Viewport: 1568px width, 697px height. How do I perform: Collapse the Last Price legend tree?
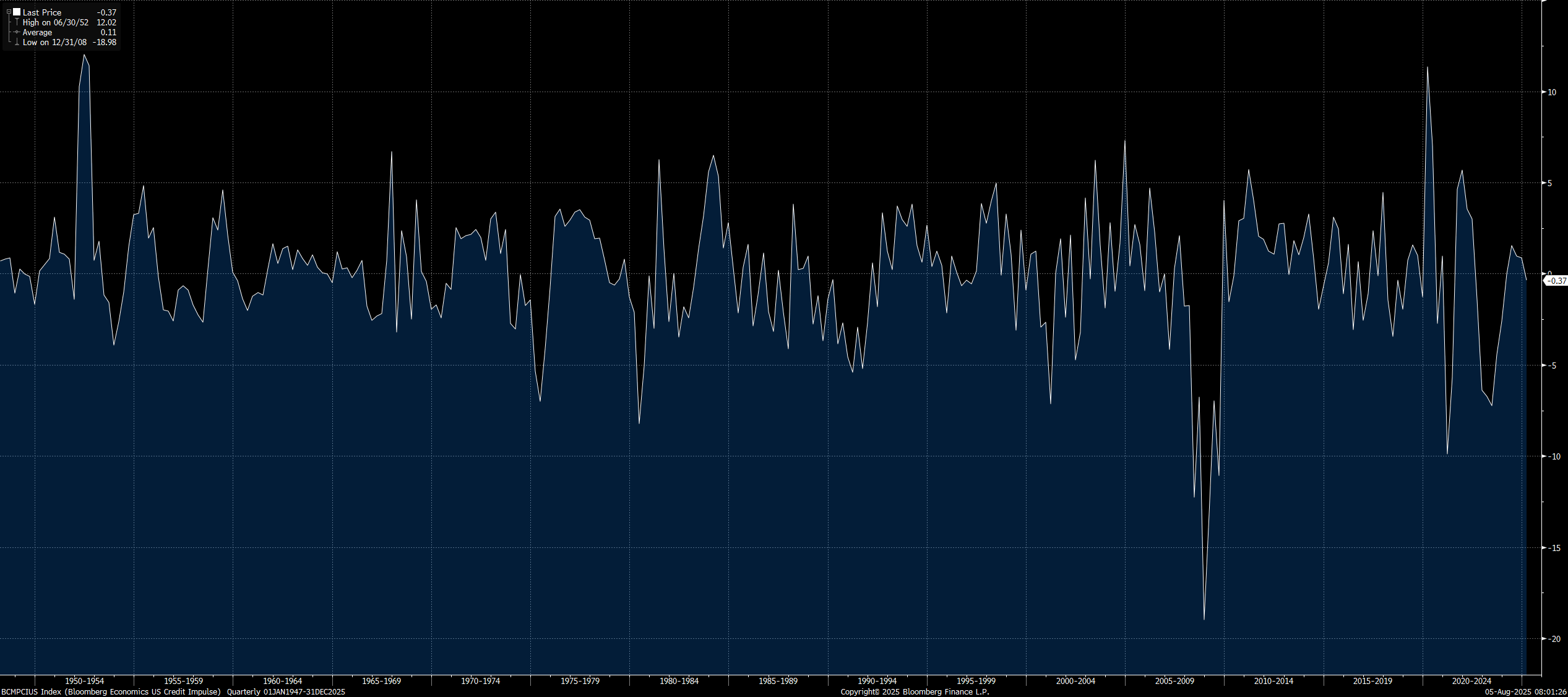9,12
